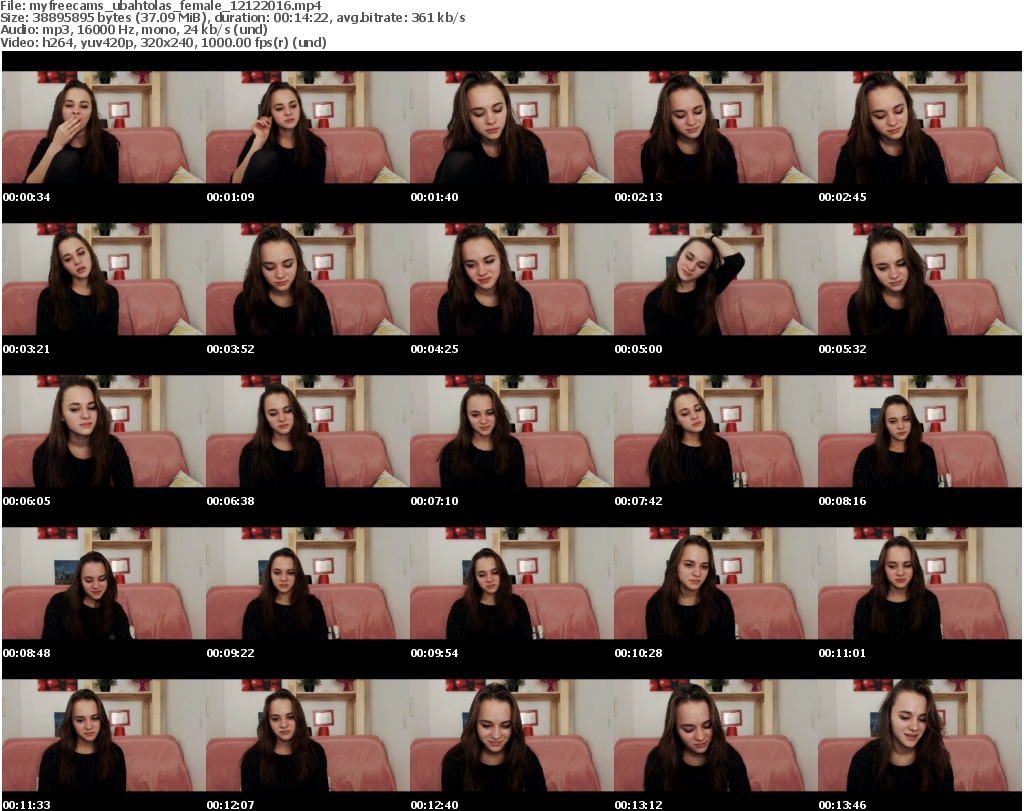Screen dimensions: 1024x811
Task: Click the '00:12:40' time stamp text
Action: pyautogui.click(x=434, y=805)
